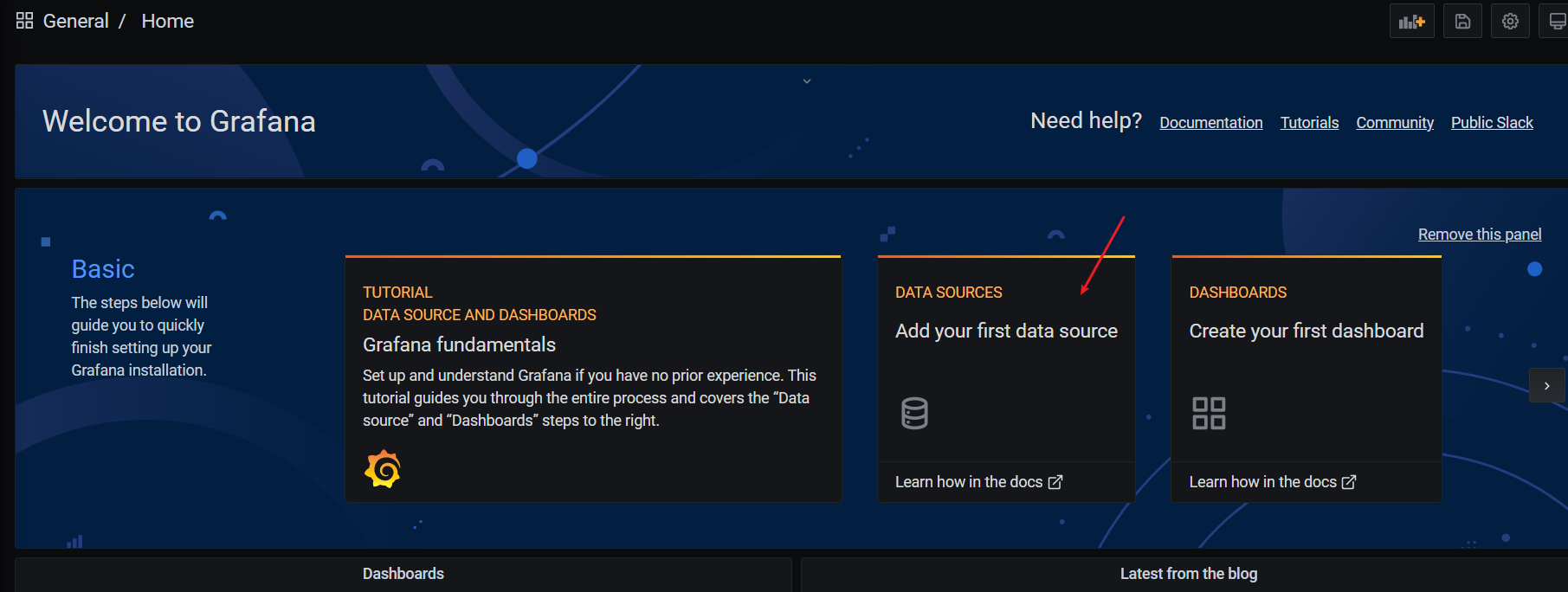This screenshot has width=1568, height=592.
Task: Click Learn how in the docs under Data Sources
Action: pyautogui.click(x=978, y=482)
